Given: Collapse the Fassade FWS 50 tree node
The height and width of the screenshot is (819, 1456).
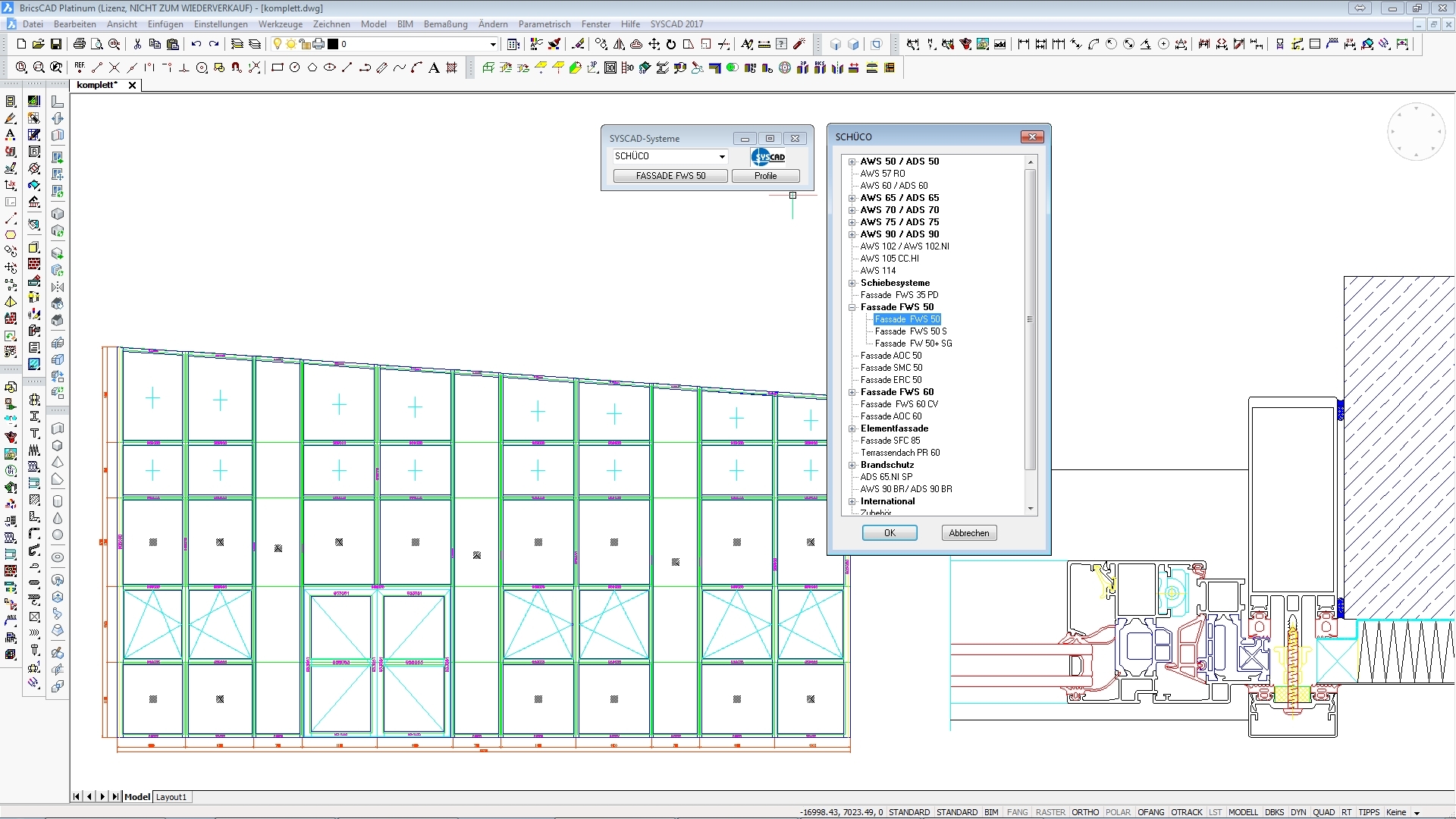Looking at the screenshot, I should click(852, 307).
